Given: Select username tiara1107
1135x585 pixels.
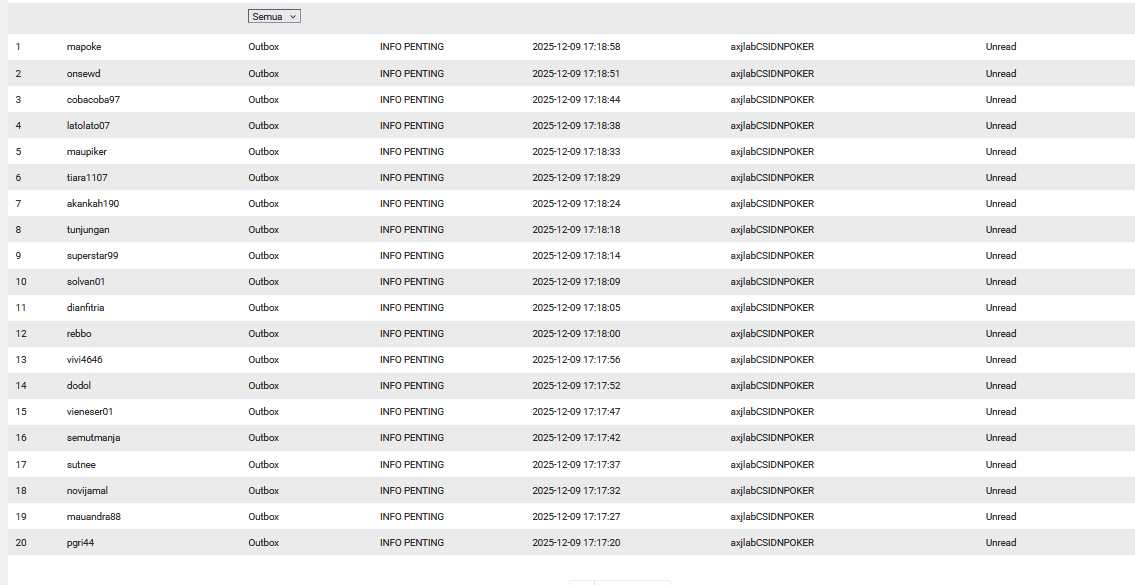Looking at the screenshot, I should click(87, 178).
